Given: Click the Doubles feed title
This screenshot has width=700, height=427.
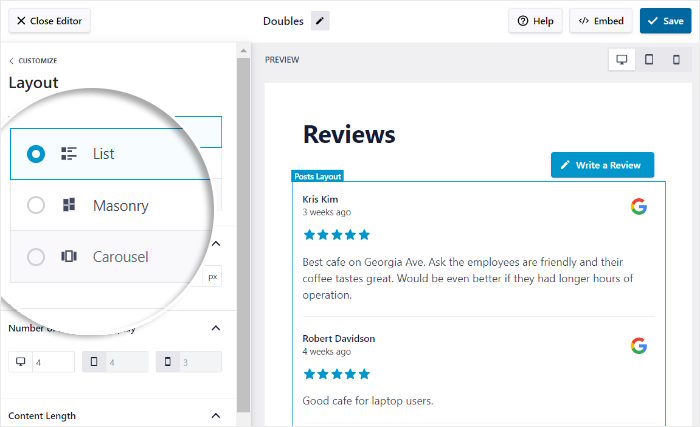Looking at the screenshot, I should pyautogui.click(x=283, y=21).
